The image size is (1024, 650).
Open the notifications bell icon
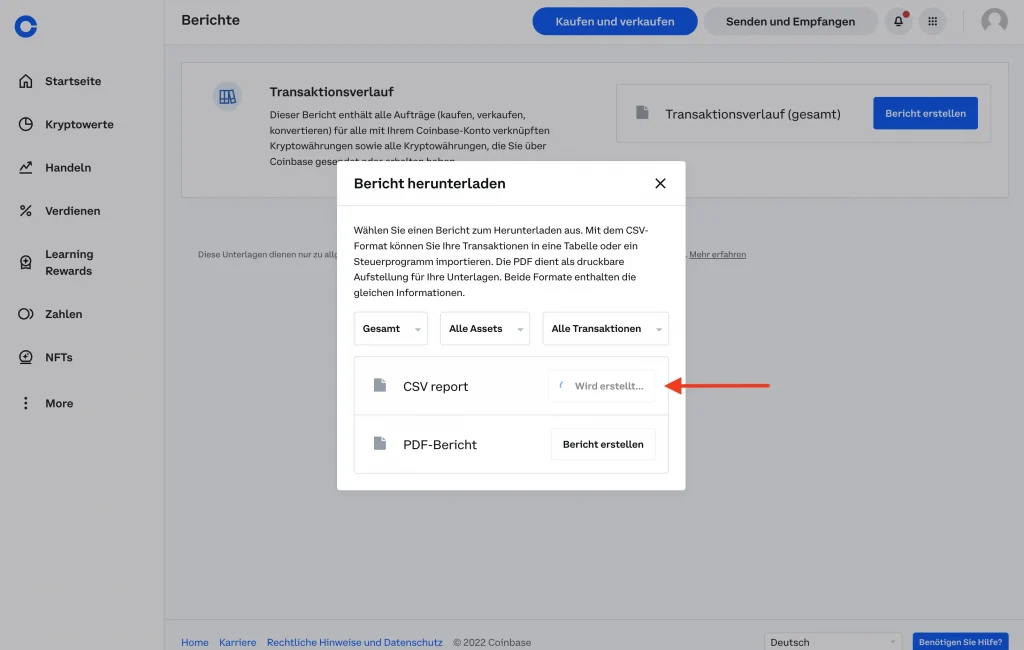pos(898,21)
